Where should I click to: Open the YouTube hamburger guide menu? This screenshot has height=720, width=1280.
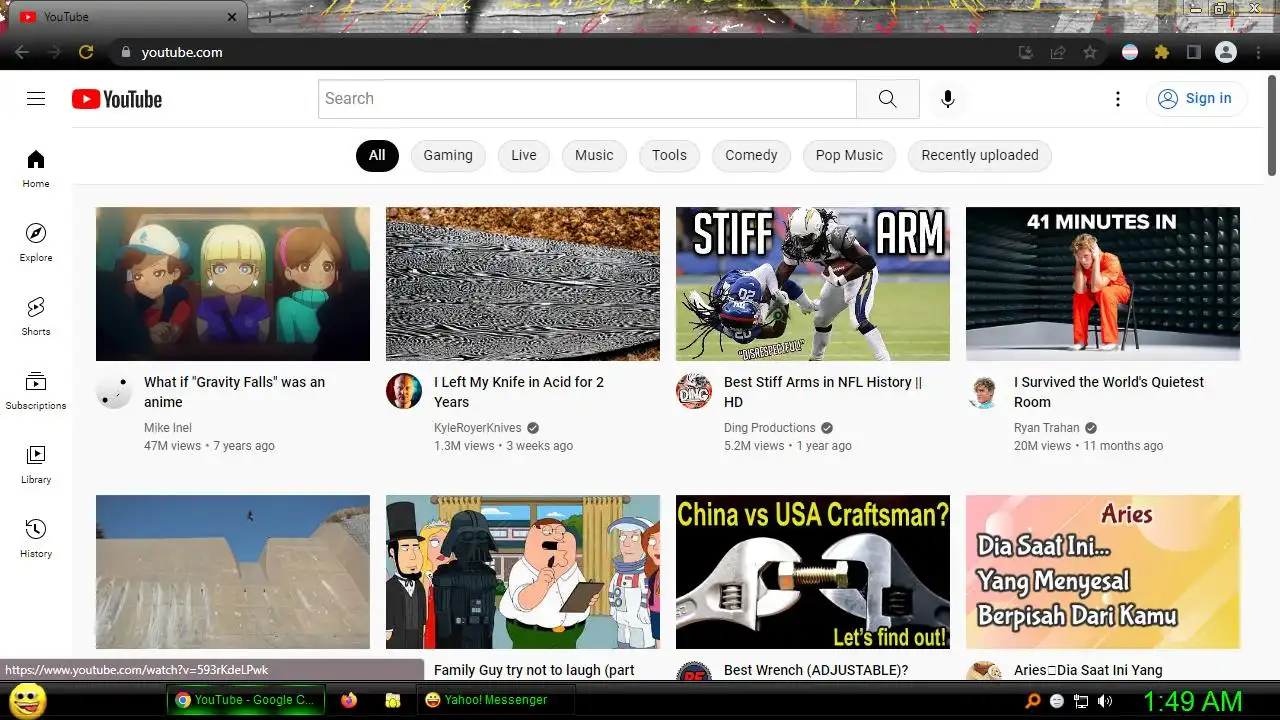(x=36, y=98)
